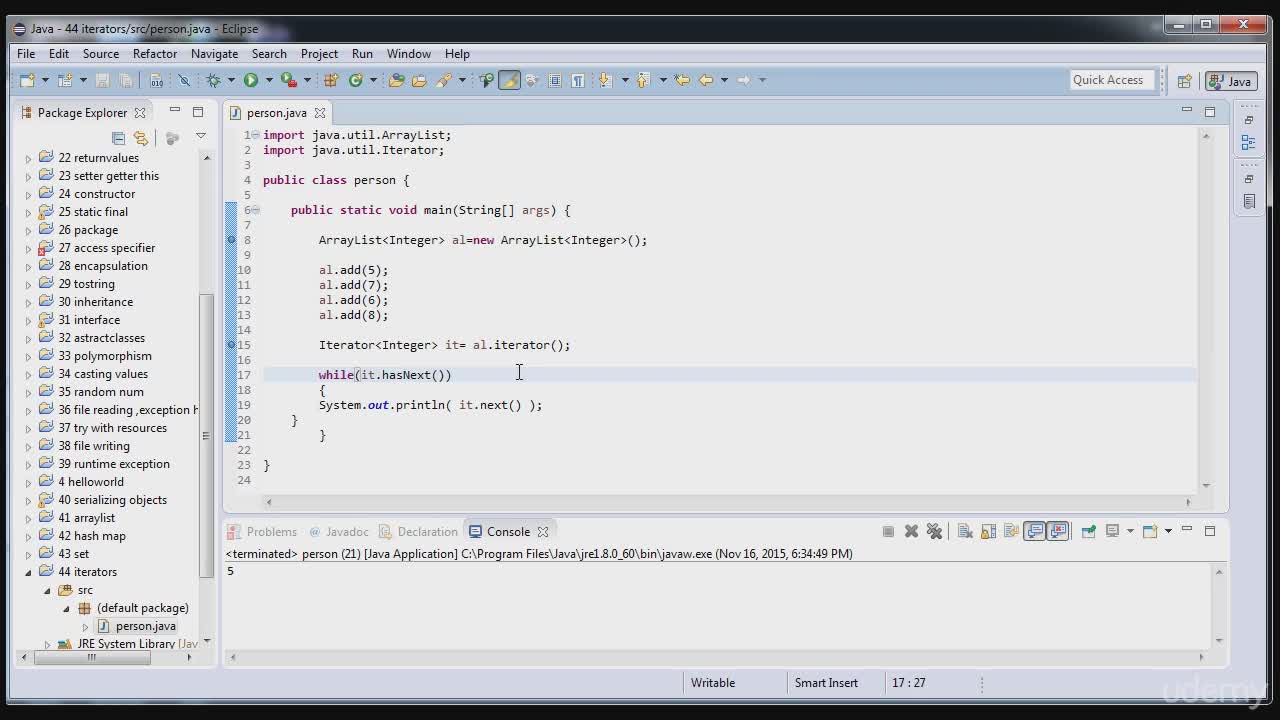Screen dimensions: 1280x720
Task: Click the Open Type icon
Action: (x=397, y=80)
